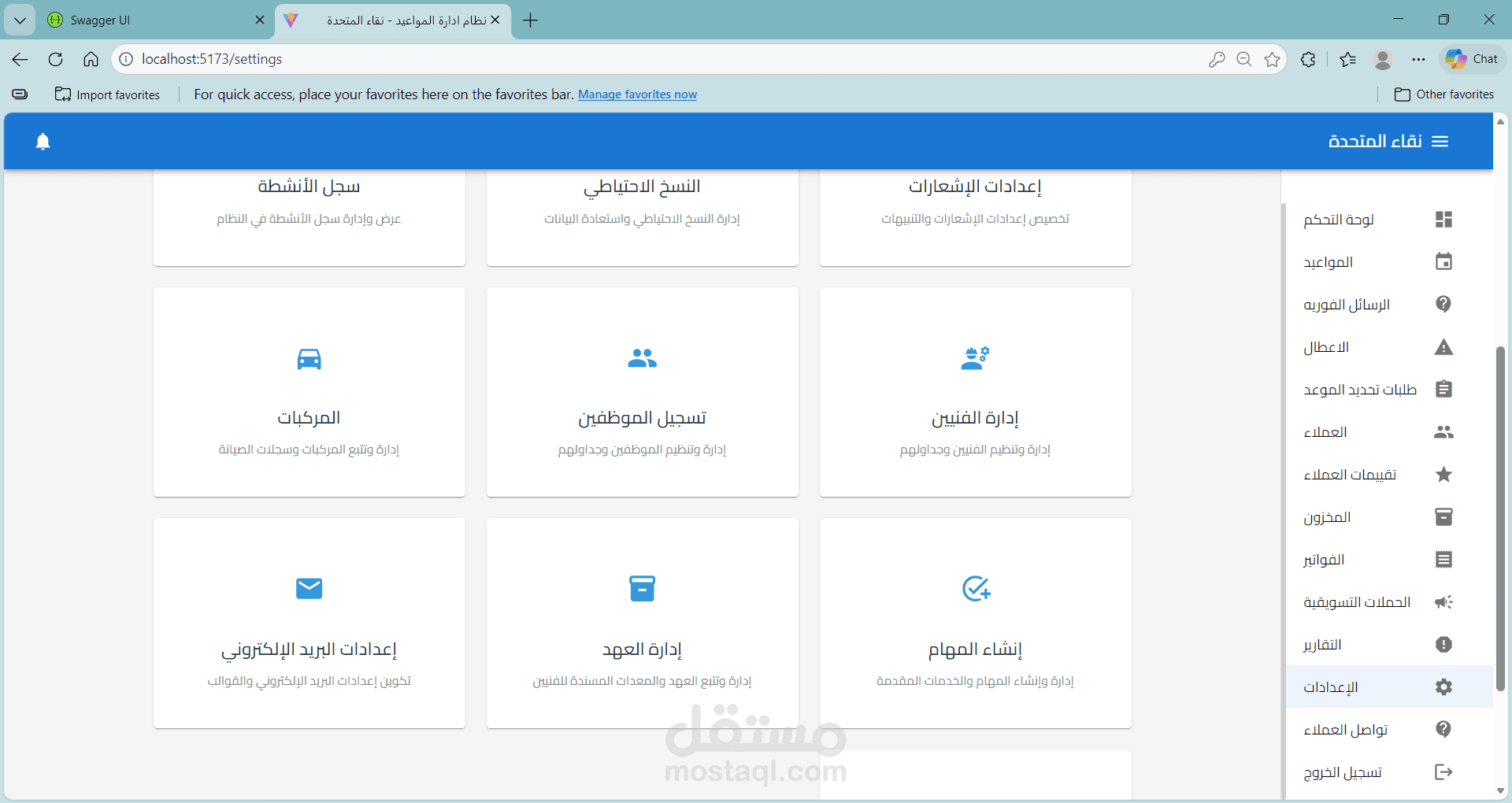Click the car icon on المركبات card
Screen dimensions: 1512x803
[309, 359]
